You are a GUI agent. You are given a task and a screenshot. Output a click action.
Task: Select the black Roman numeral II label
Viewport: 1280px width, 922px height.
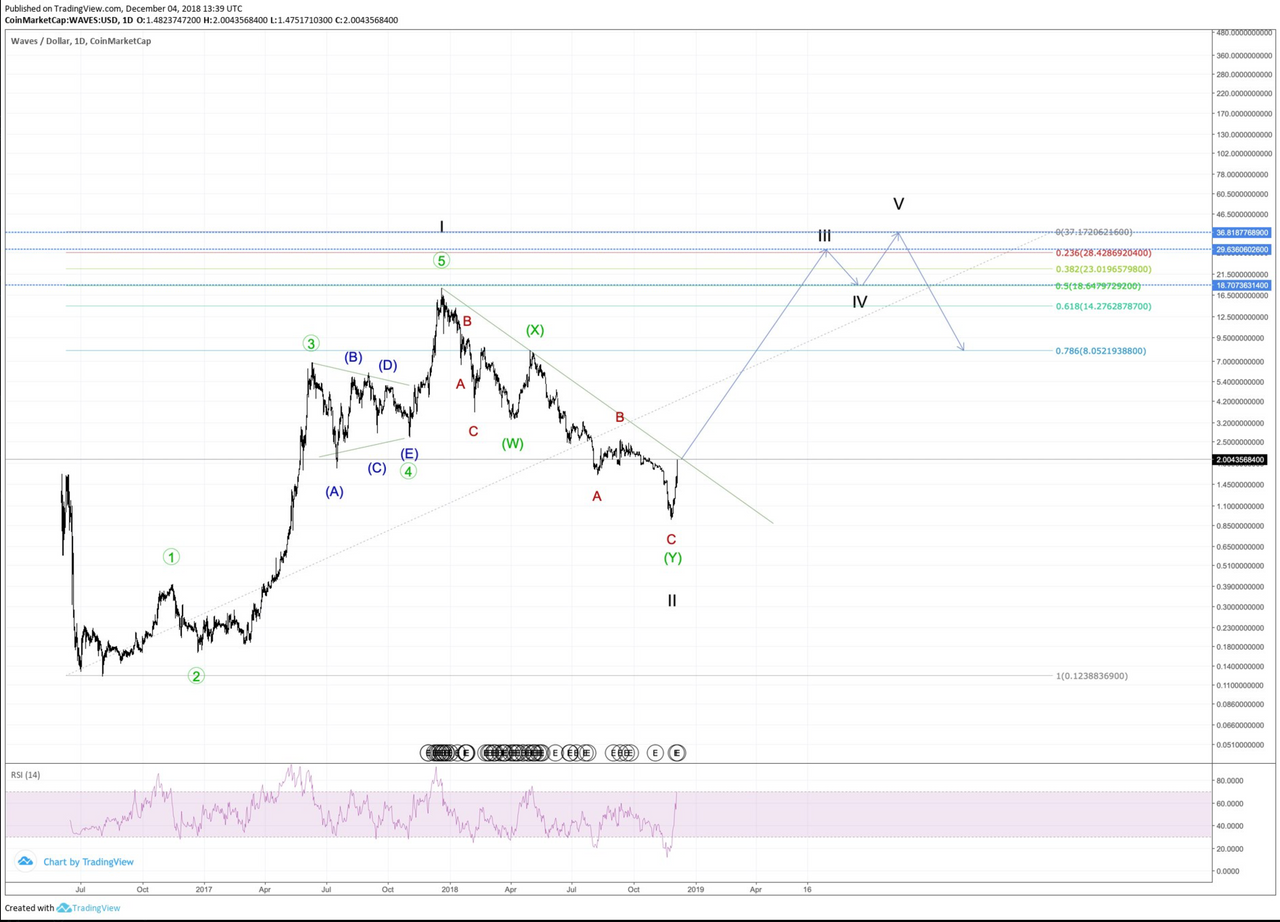pos(672,601)
